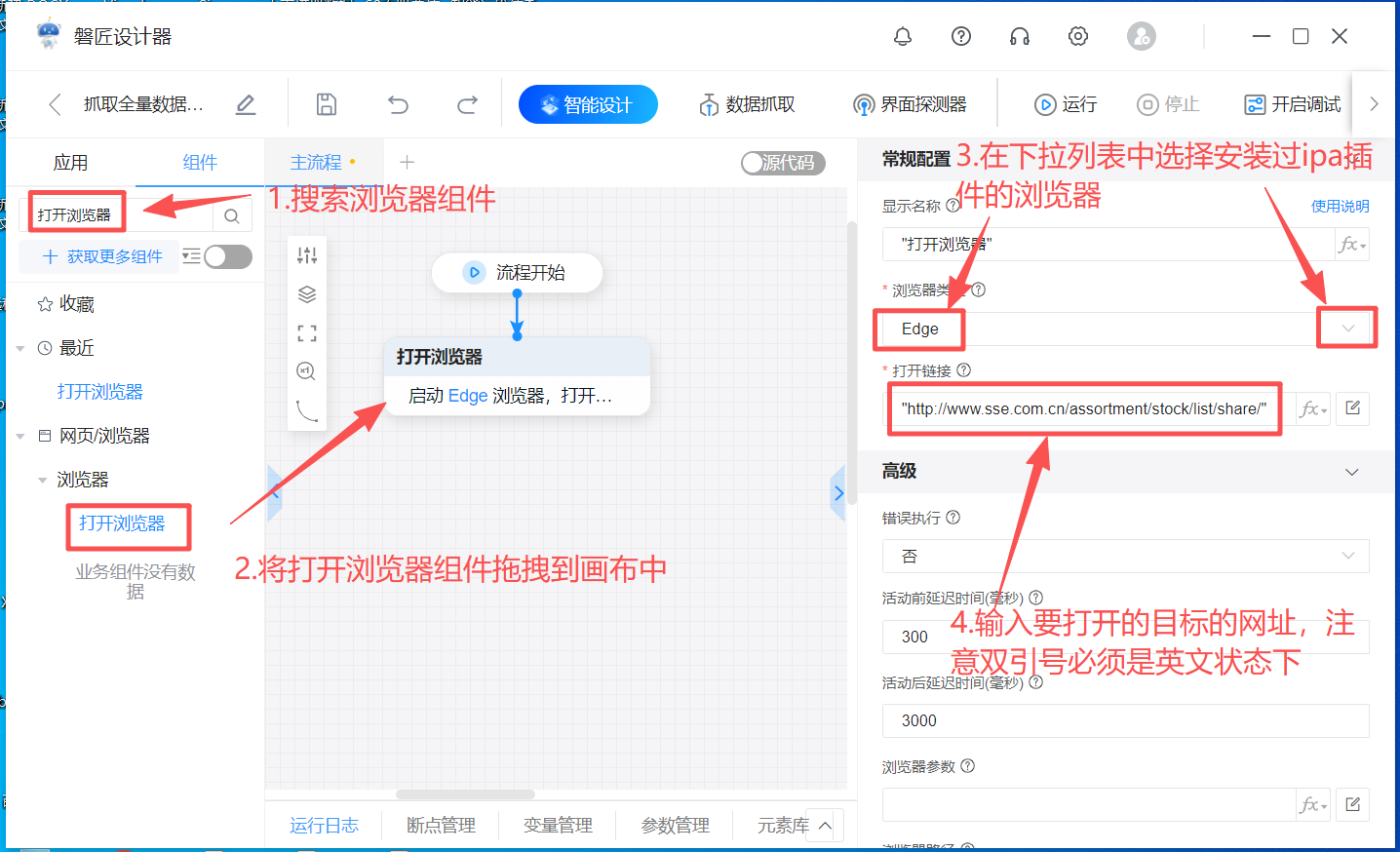Click the post-activity delay field showing 3000
Image resolution: width=1400 pixels, height=852 pixels.
tap(1126, 720)
